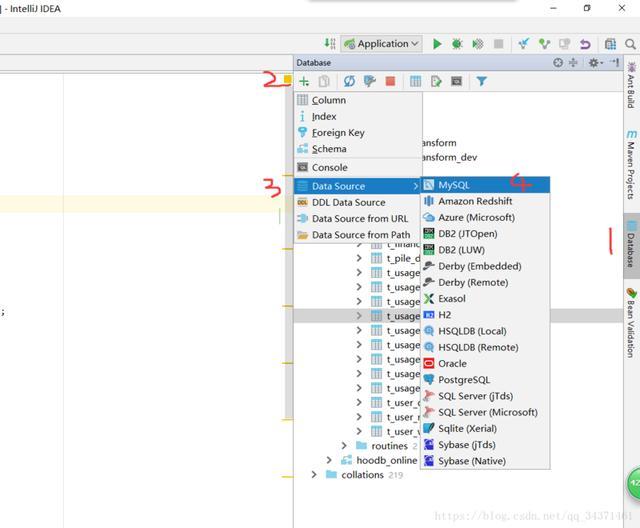Choose PostgreSQL in the data source submenu
The image size is (640, 528).
coord(464,380)
